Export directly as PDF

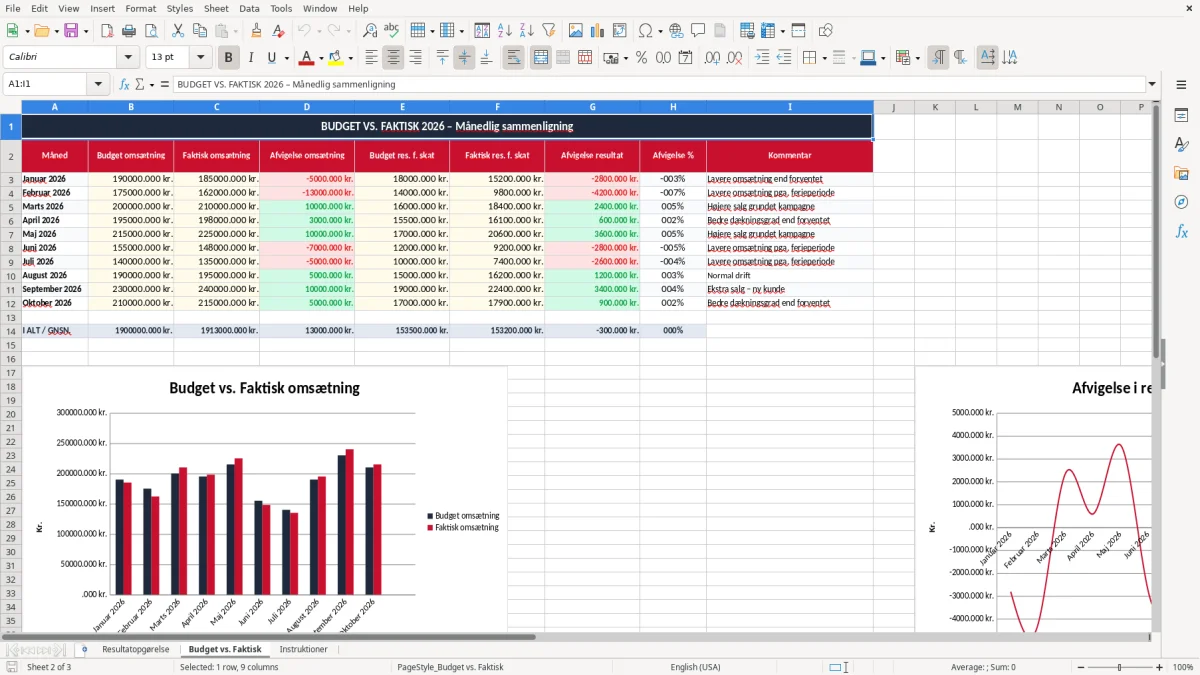click(x=107, y=31)
